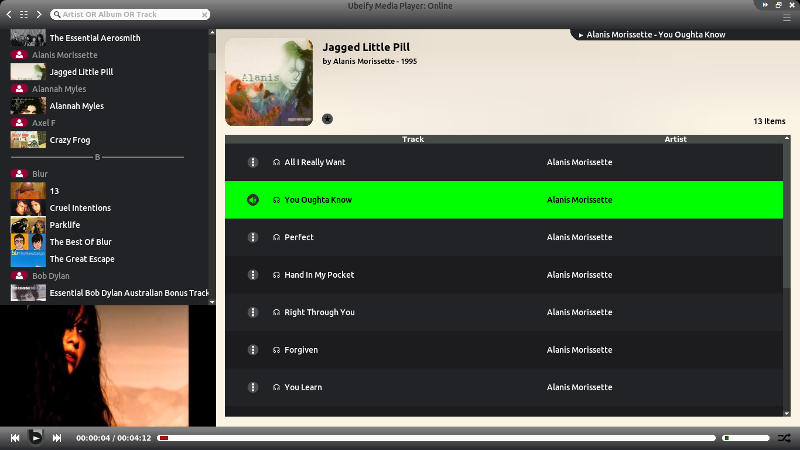The image size is (800, 450).
Task: Select track title Forgiven
Action: 301,350
